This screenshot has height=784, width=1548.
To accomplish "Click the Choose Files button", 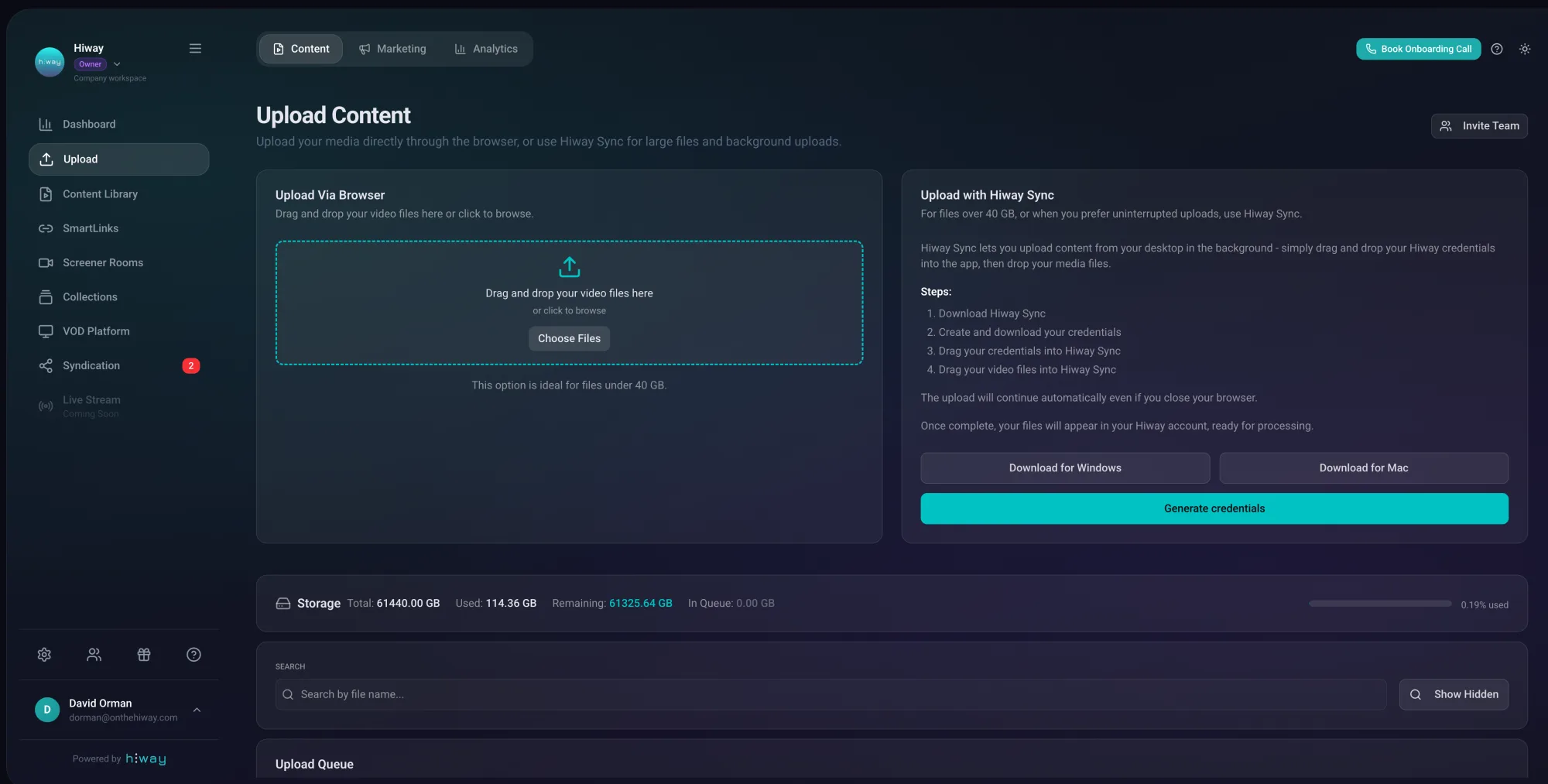I will point(570,339).
